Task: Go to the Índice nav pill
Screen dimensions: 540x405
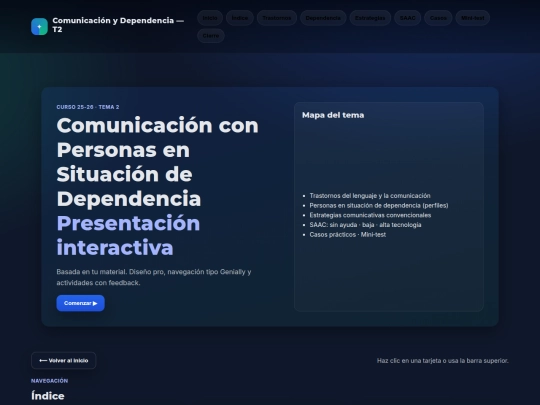Action: [240, 18]
